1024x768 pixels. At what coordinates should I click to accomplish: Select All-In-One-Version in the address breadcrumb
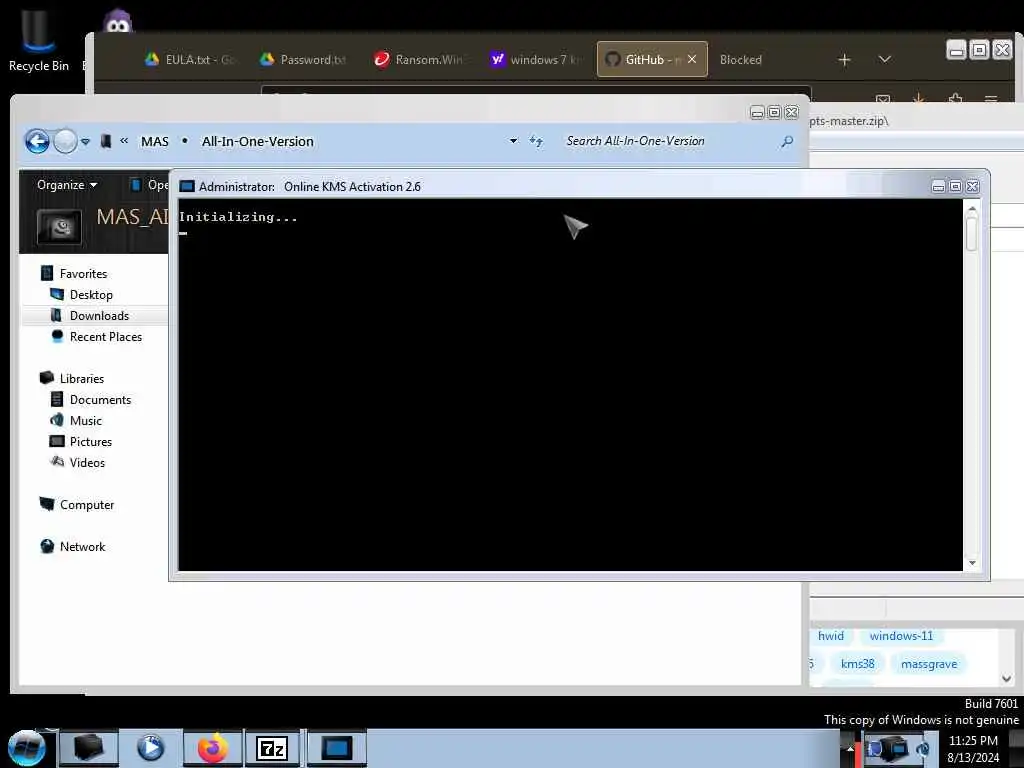[257, 142]
